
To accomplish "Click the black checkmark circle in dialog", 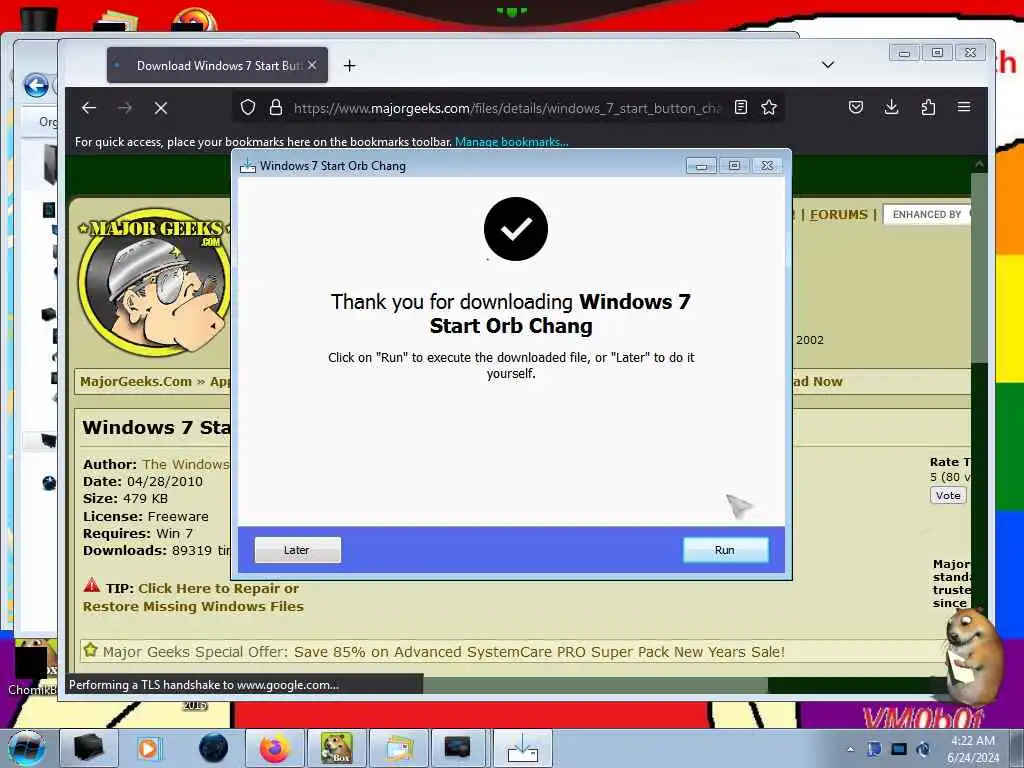I will (x=516, y=229).
